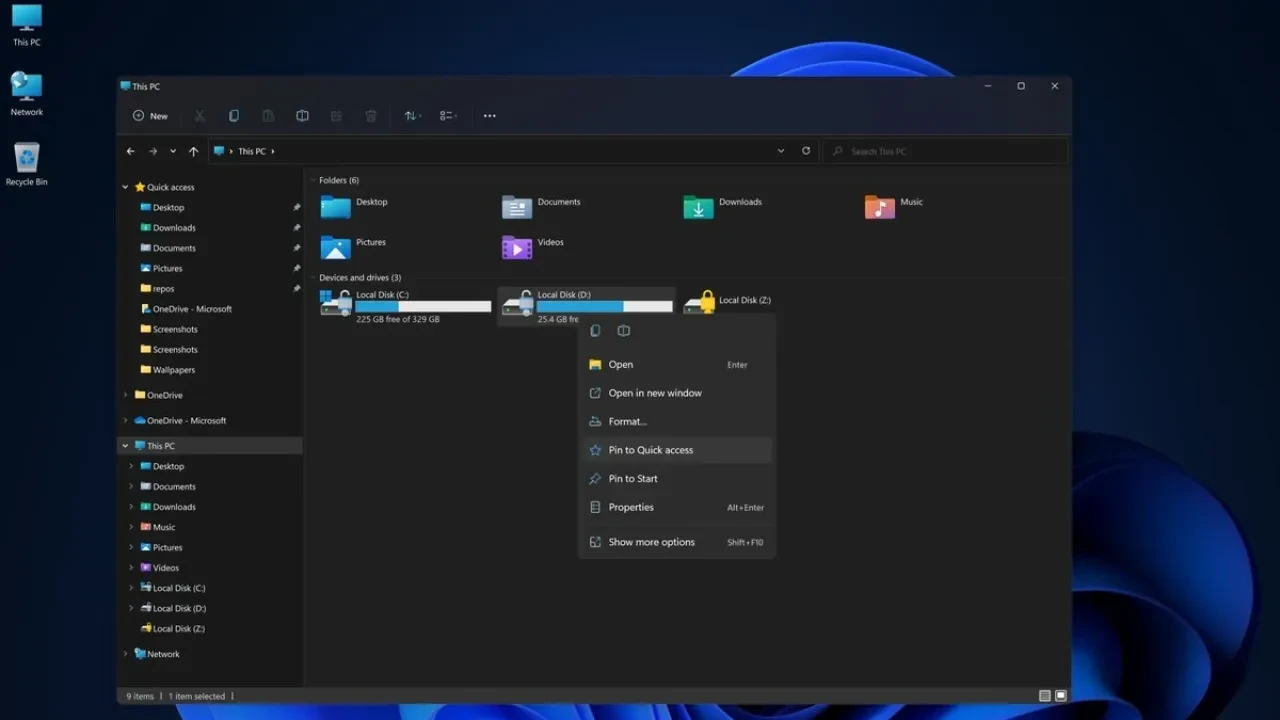Viewport: 1280px width, 720px height.
Task: Open the See more ellipsis menu
Action: [489, 116]
